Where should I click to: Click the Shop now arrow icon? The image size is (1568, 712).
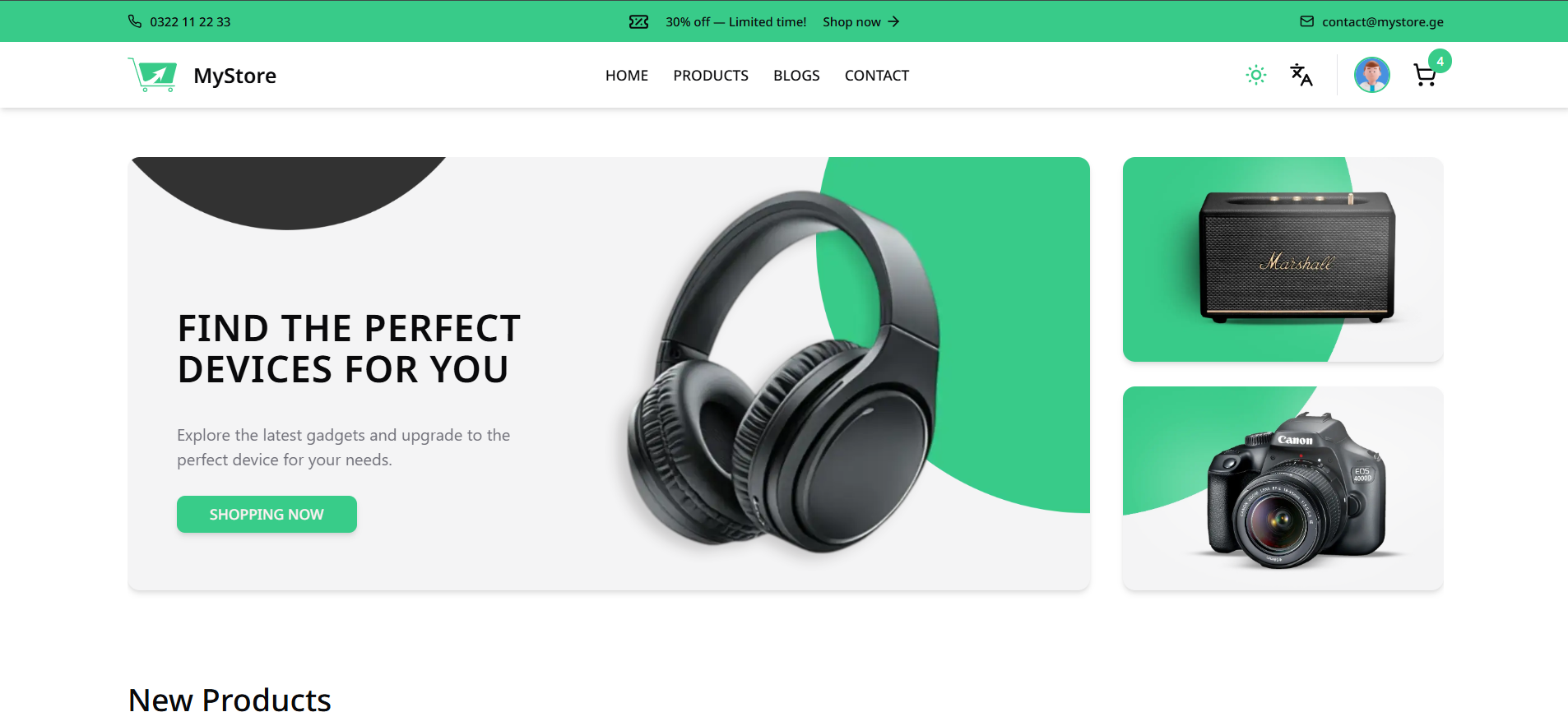coord(893,21)
